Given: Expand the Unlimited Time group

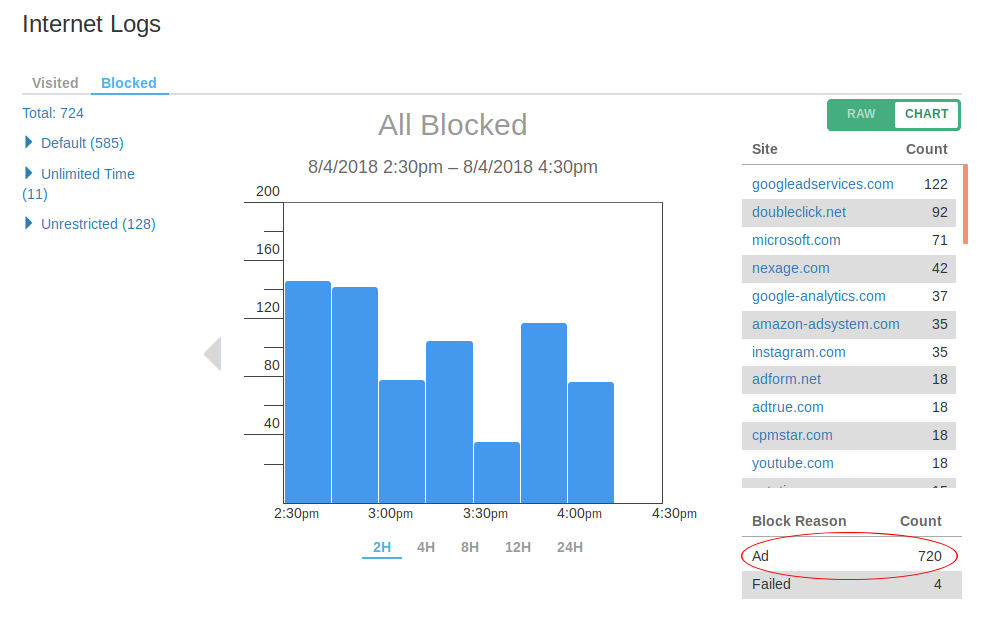Looking at the screenshot, I should click(87, 174).
